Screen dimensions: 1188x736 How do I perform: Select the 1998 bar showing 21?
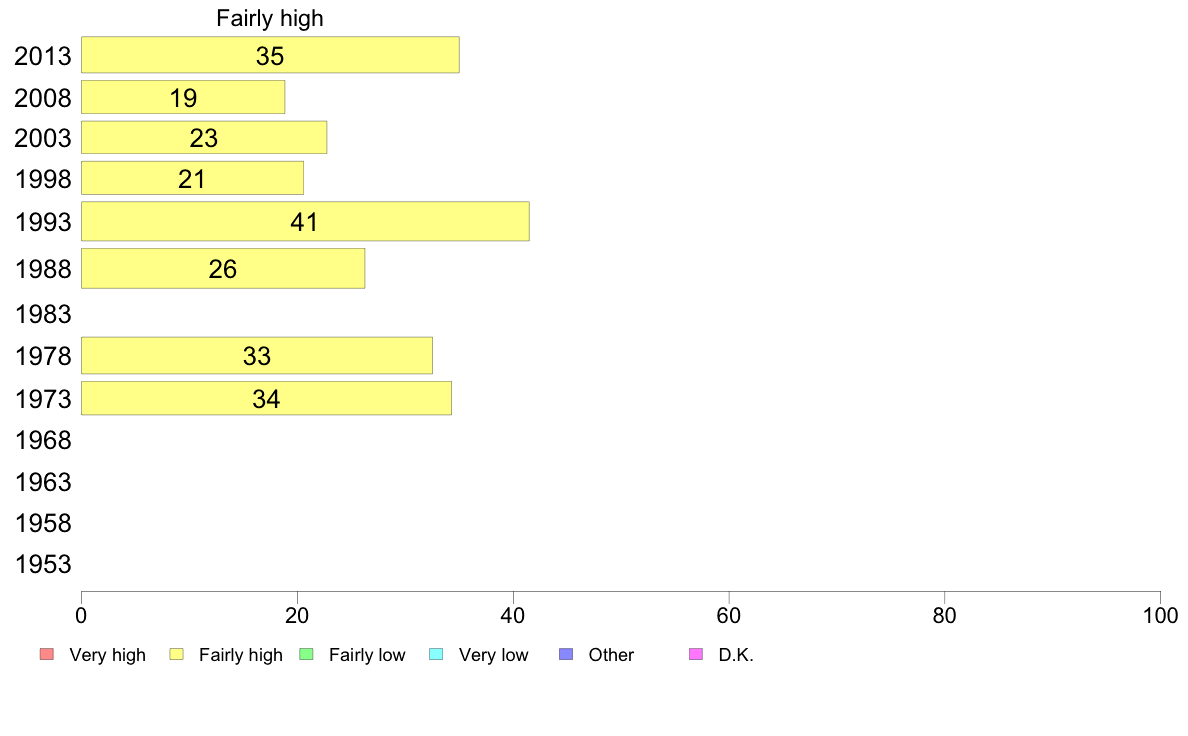pos(192,178)
